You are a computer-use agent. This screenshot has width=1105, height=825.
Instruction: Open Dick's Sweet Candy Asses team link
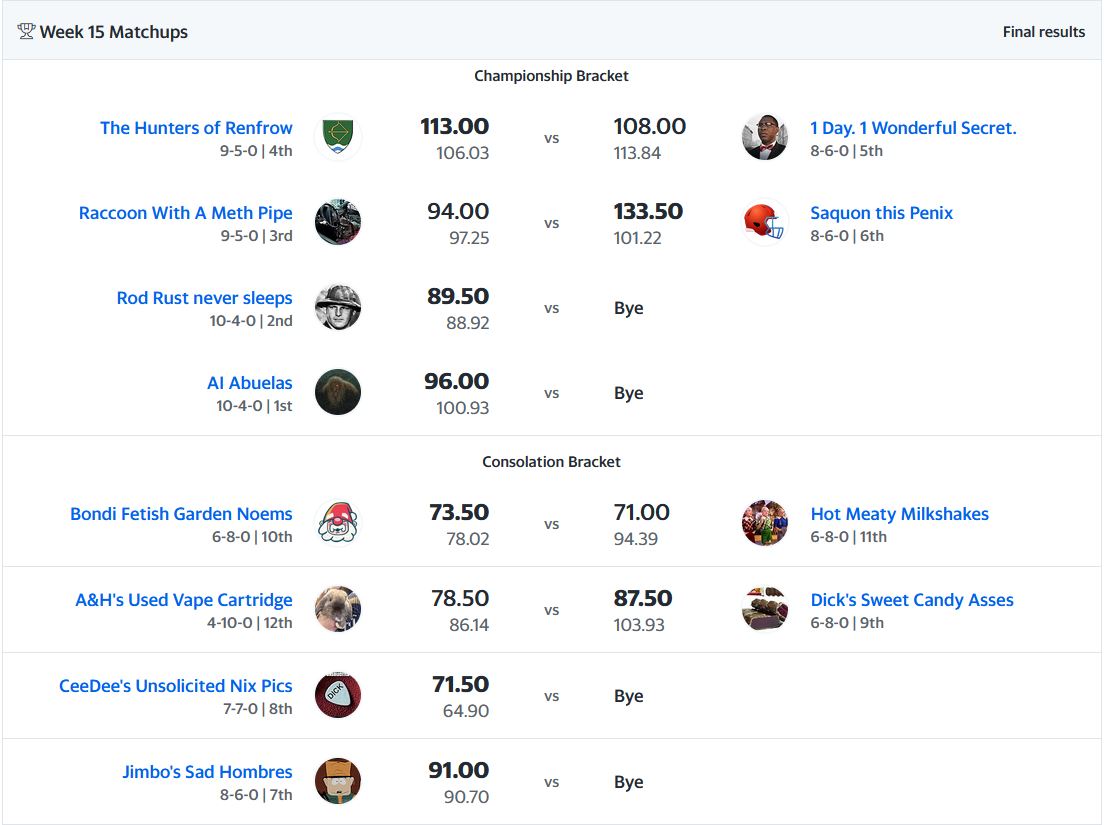tap(912, 600)
